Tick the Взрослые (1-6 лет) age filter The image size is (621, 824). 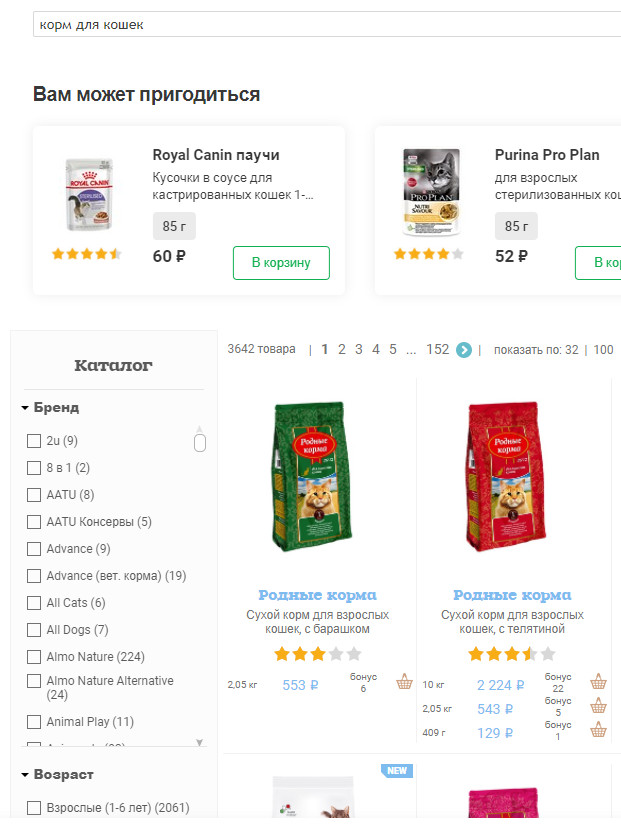pos(34,808)
